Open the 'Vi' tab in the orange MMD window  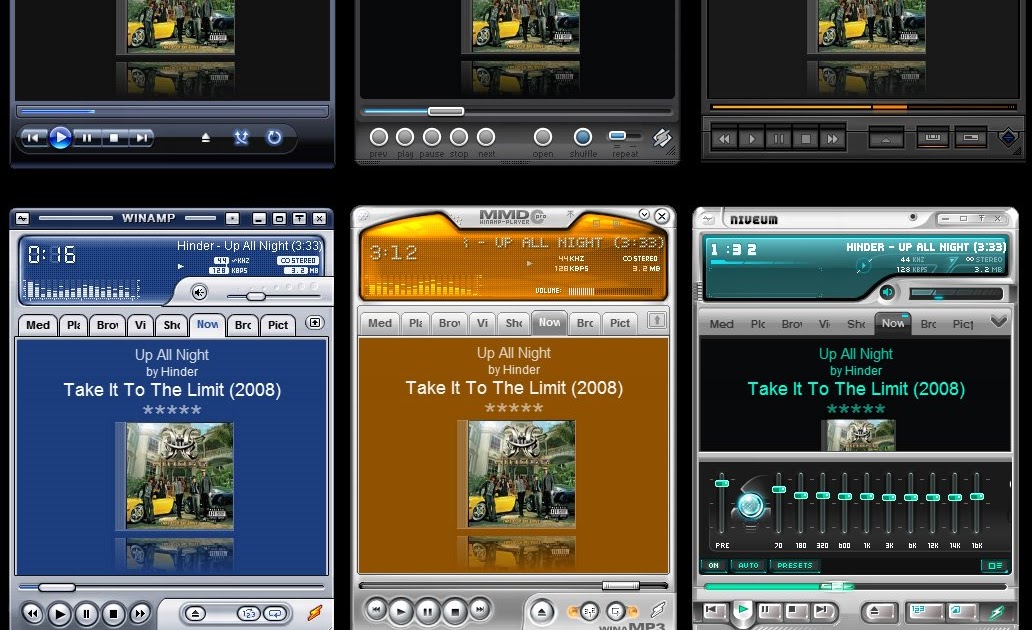click(482, 323)
